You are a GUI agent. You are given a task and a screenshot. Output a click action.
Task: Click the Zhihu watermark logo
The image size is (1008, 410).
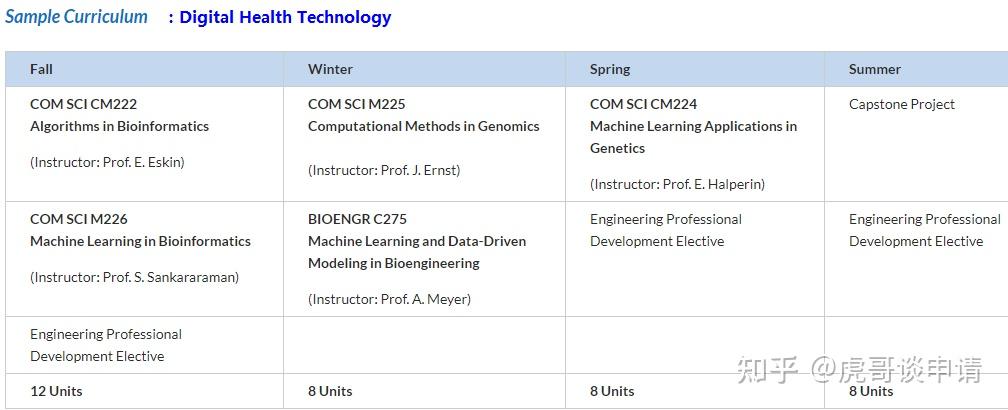coord(767,370)
